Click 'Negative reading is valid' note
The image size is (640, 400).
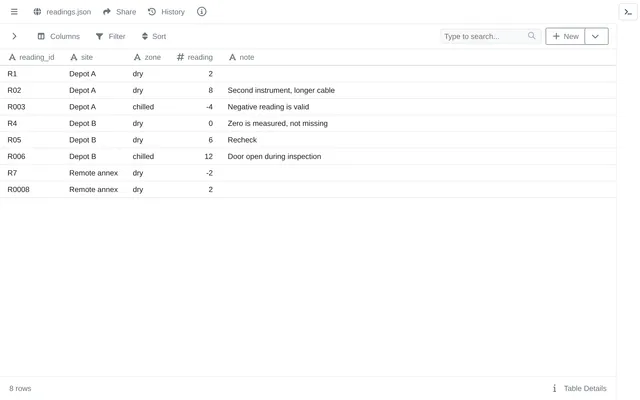click(x=268, y=107)
